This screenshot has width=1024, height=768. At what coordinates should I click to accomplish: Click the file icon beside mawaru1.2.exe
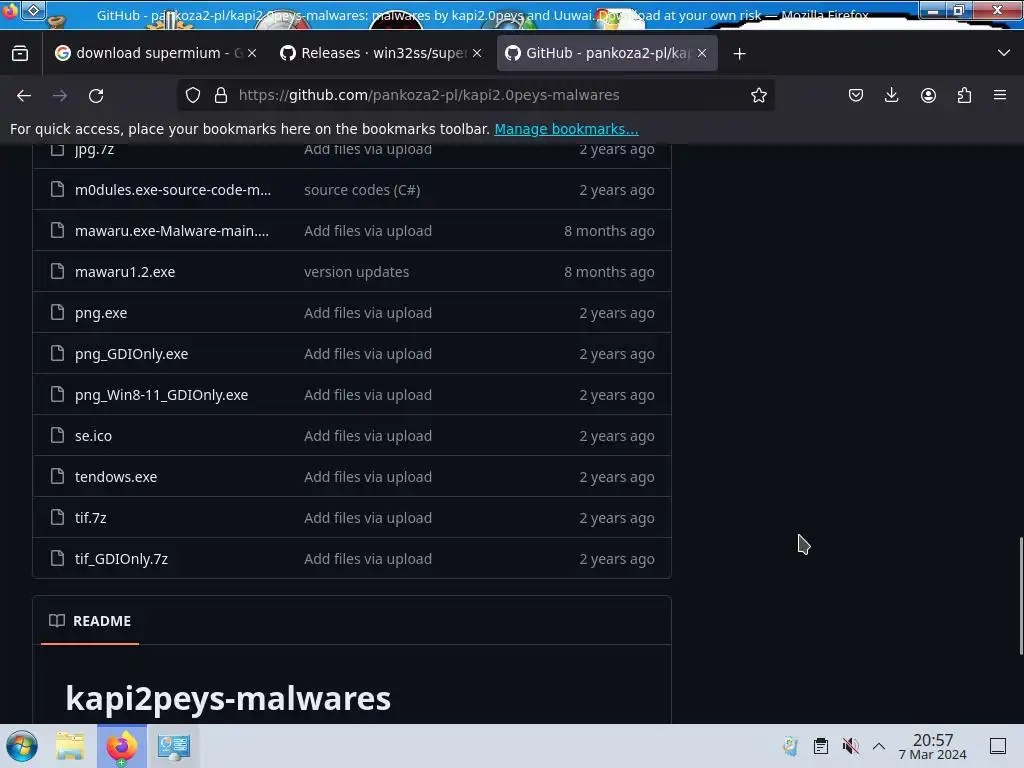57,272
